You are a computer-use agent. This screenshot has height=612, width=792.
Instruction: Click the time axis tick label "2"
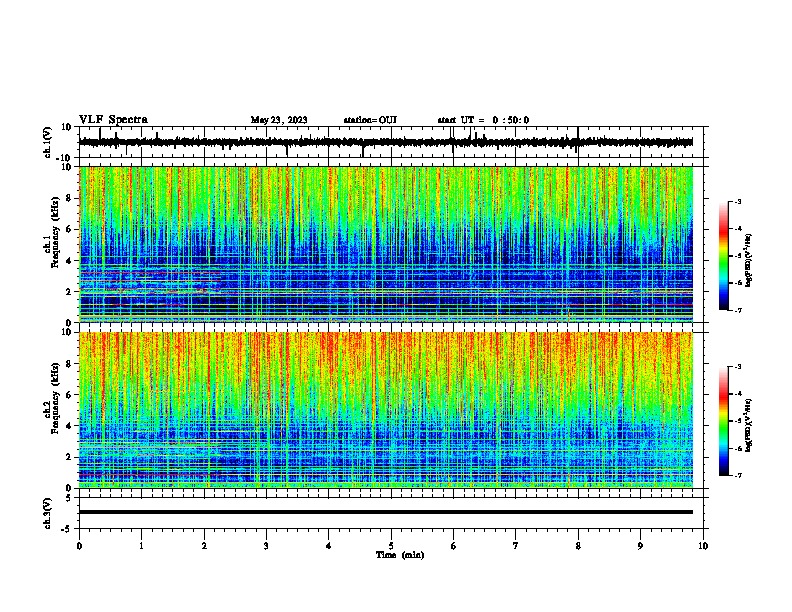204,546
